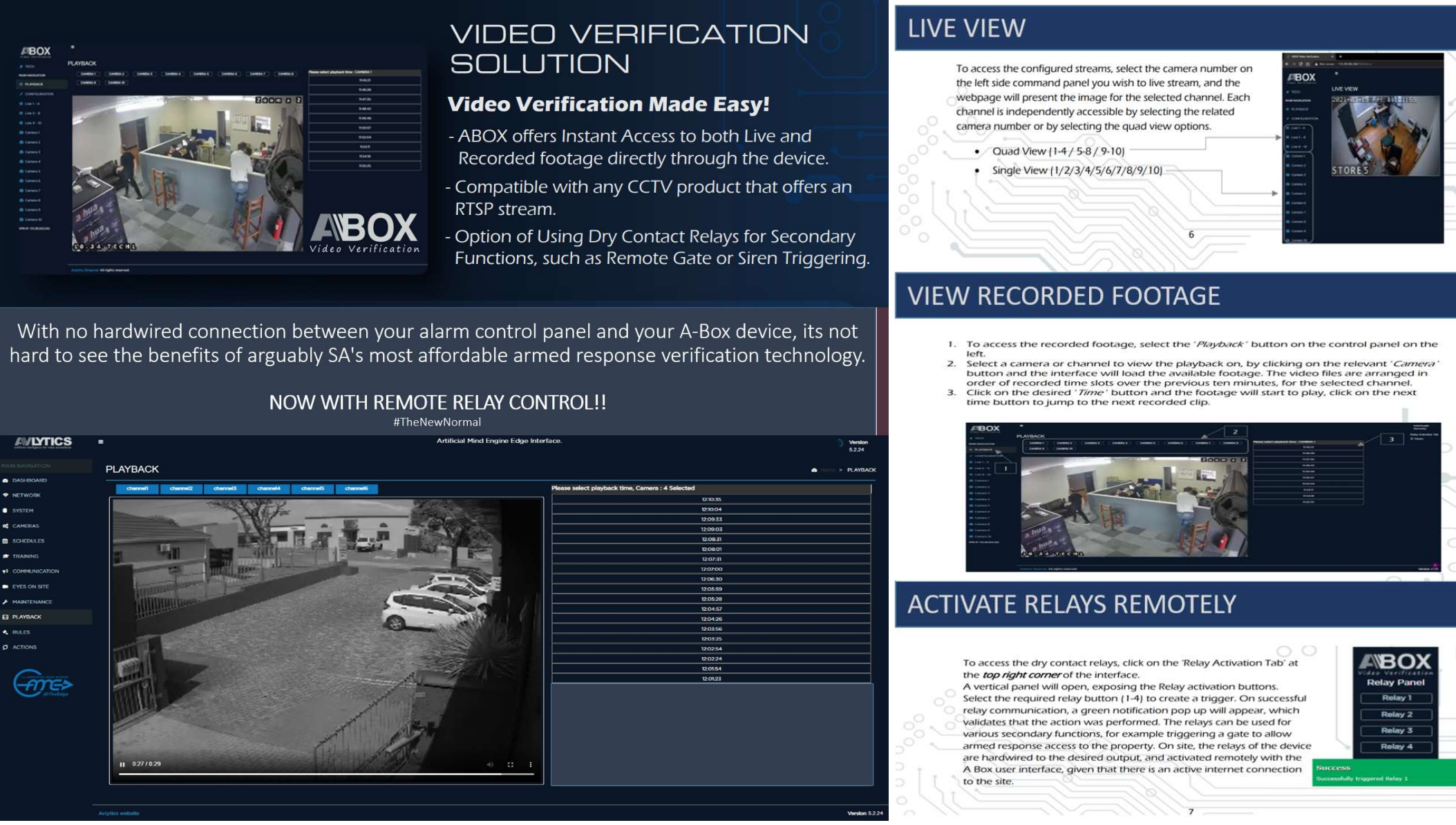Open Maintenance in the sidebar
This screenshot has width=1456, height=825.
pyautogui.click(x=32, y=602)
